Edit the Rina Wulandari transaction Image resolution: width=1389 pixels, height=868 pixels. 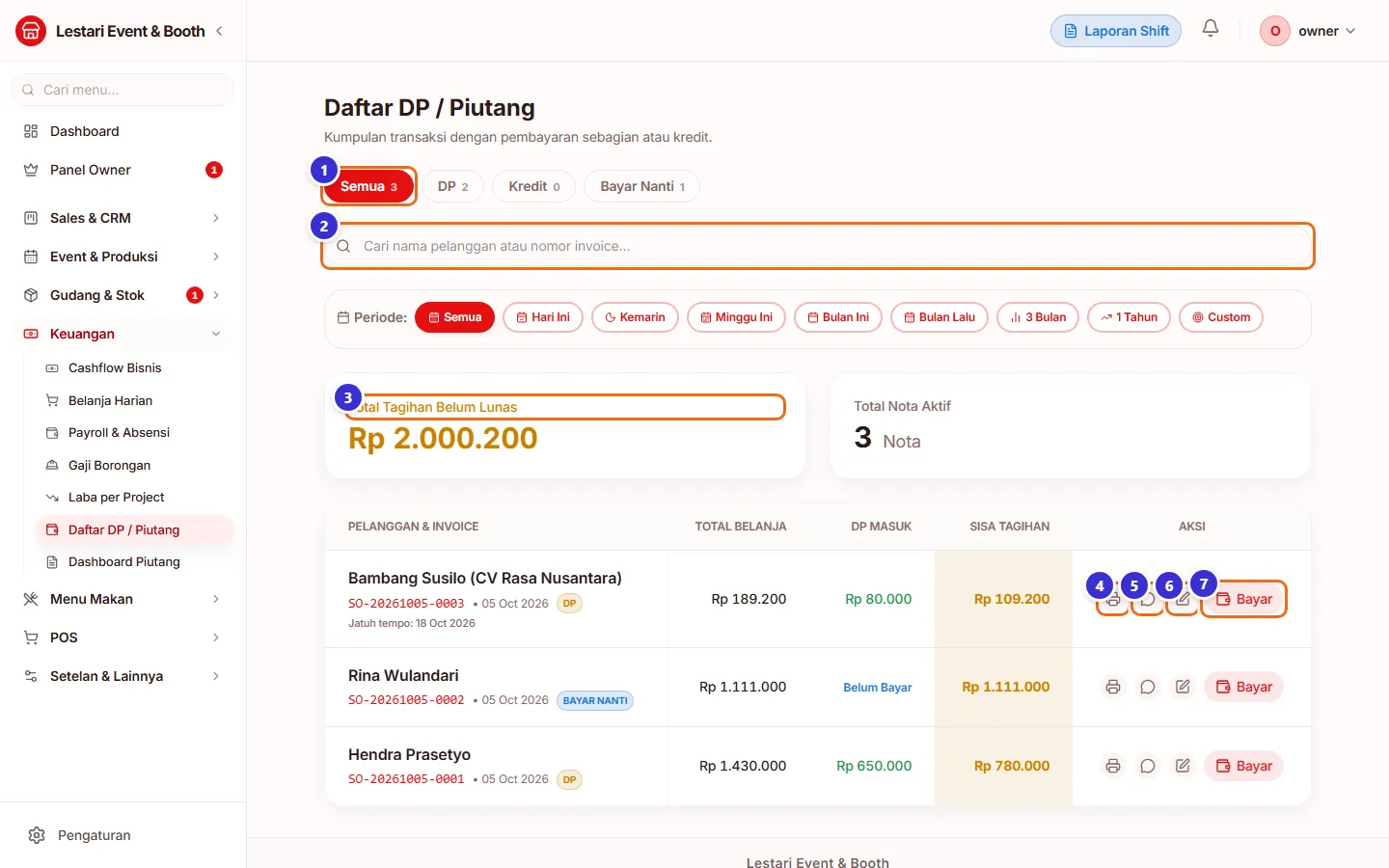point(1183,687)
